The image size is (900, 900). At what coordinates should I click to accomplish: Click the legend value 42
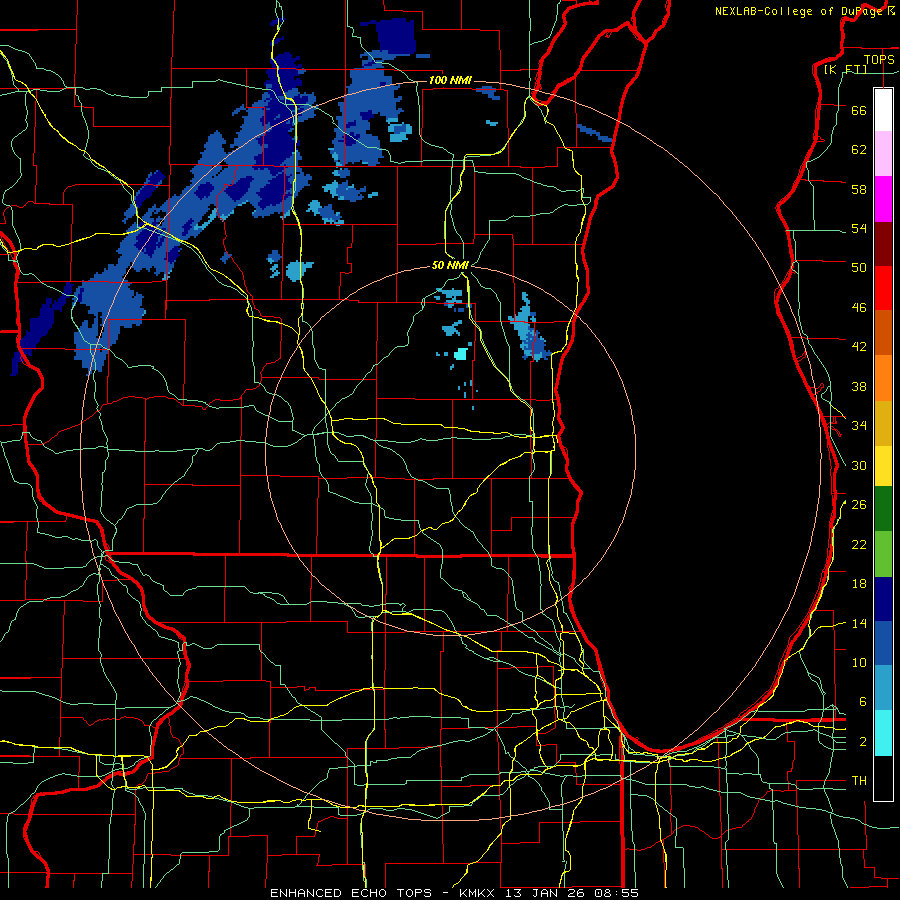coord(859,346)
